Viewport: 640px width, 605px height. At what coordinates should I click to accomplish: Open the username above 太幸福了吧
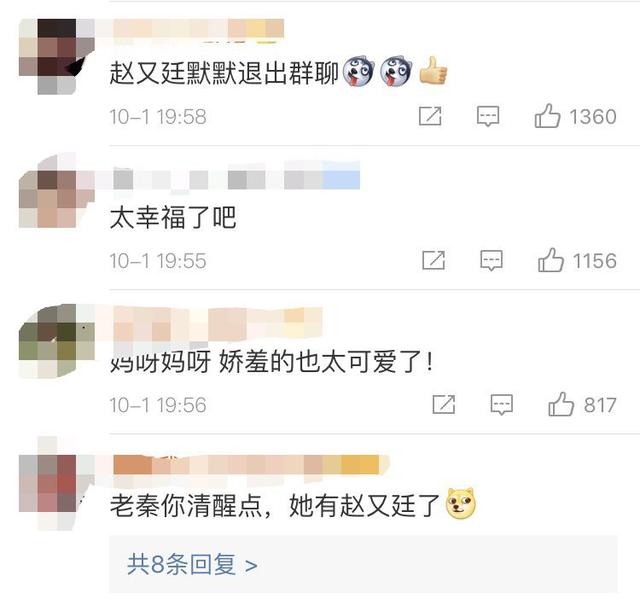point(236,176)
